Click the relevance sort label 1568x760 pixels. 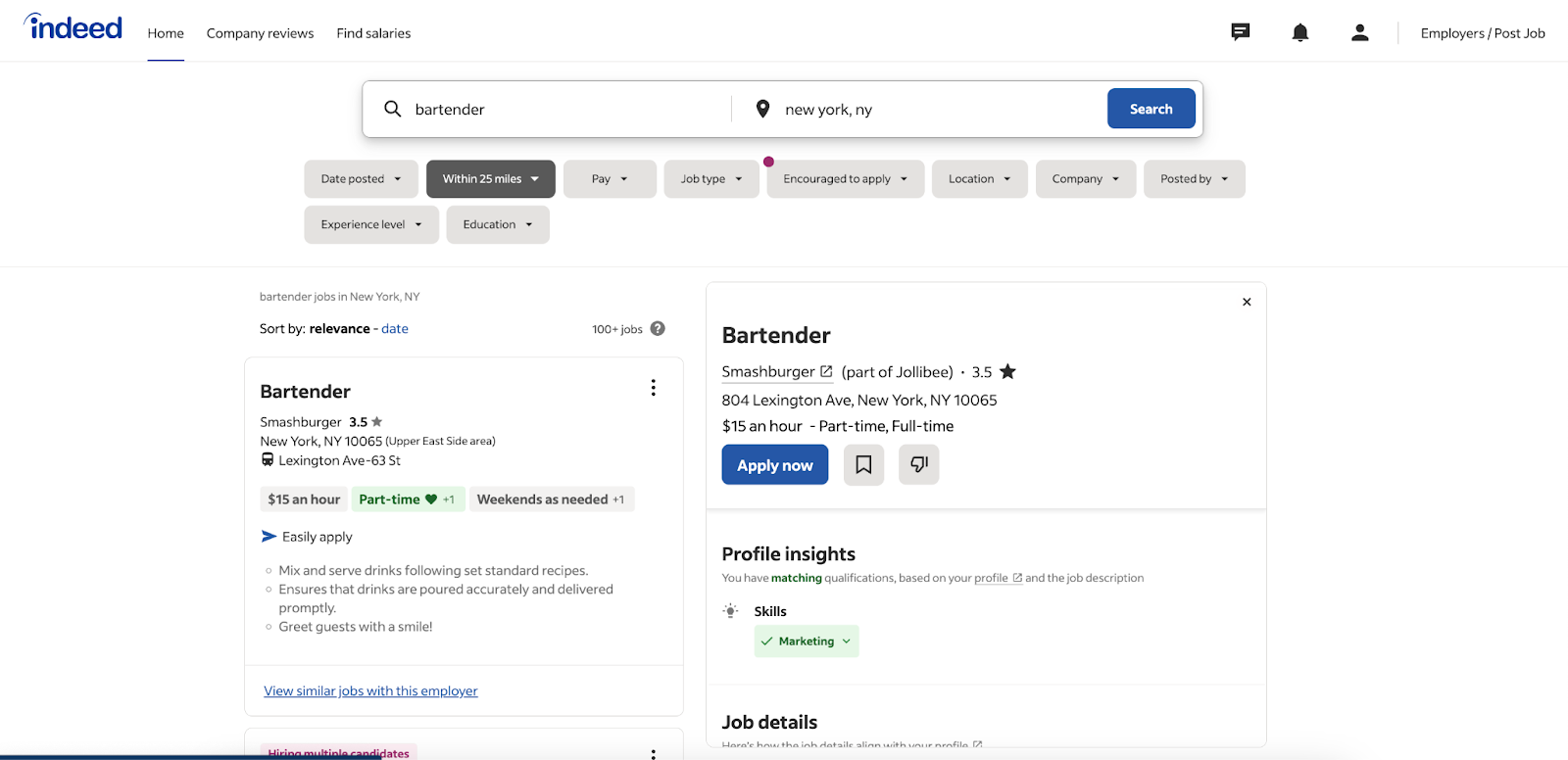point(340,329)
